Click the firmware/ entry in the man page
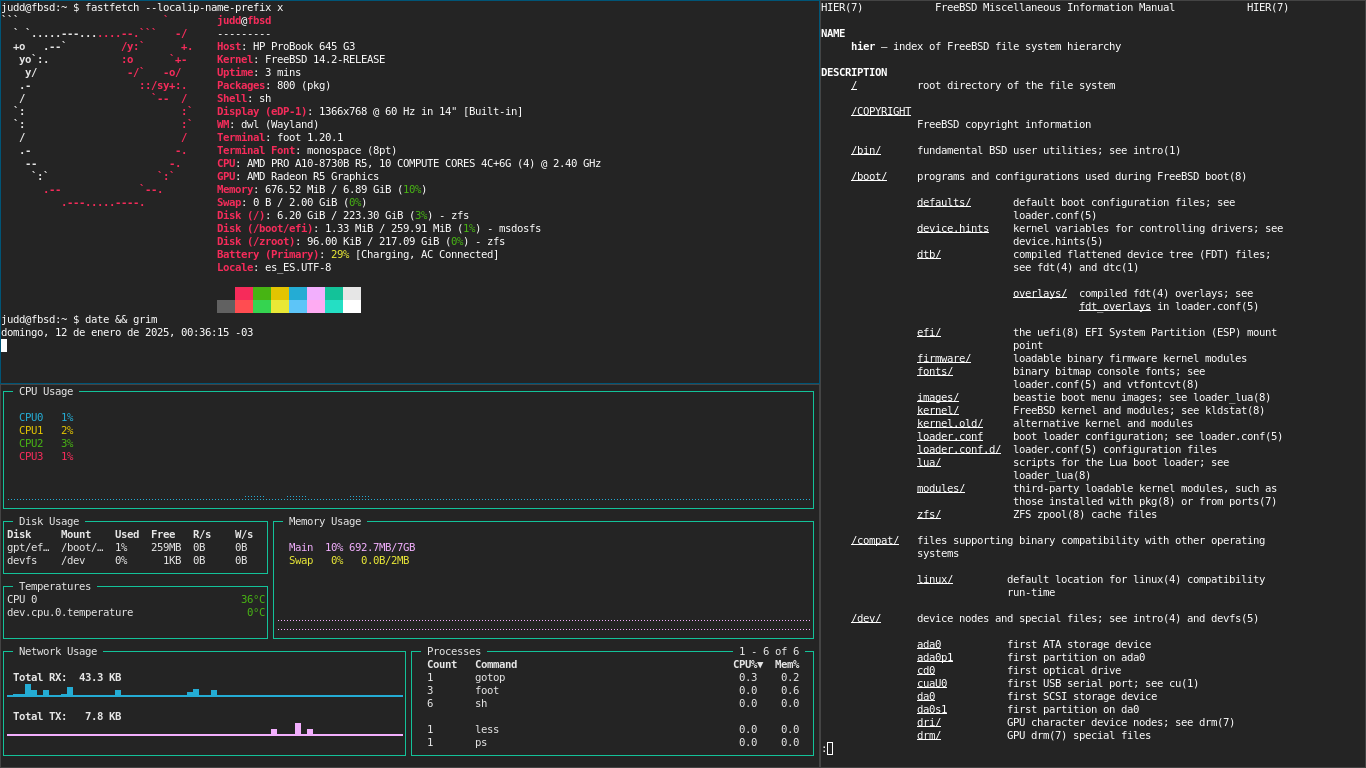The image size is (1366, 768). (x=944, y=358)
